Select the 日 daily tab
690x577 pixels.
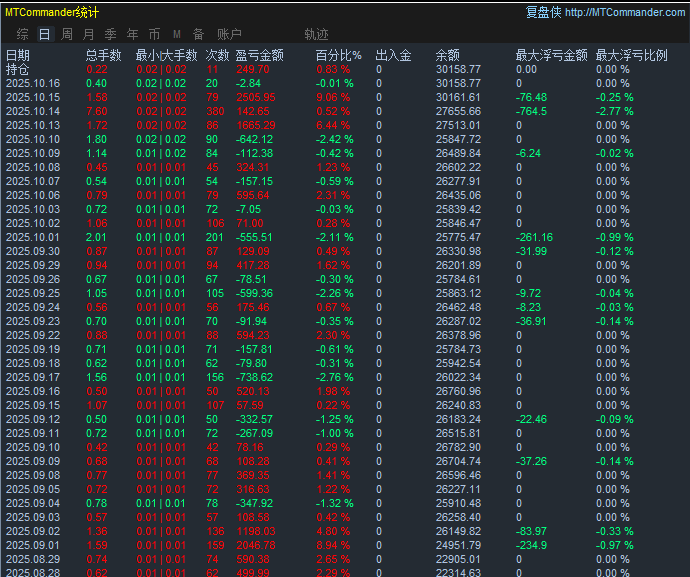(x=44, y=34)
